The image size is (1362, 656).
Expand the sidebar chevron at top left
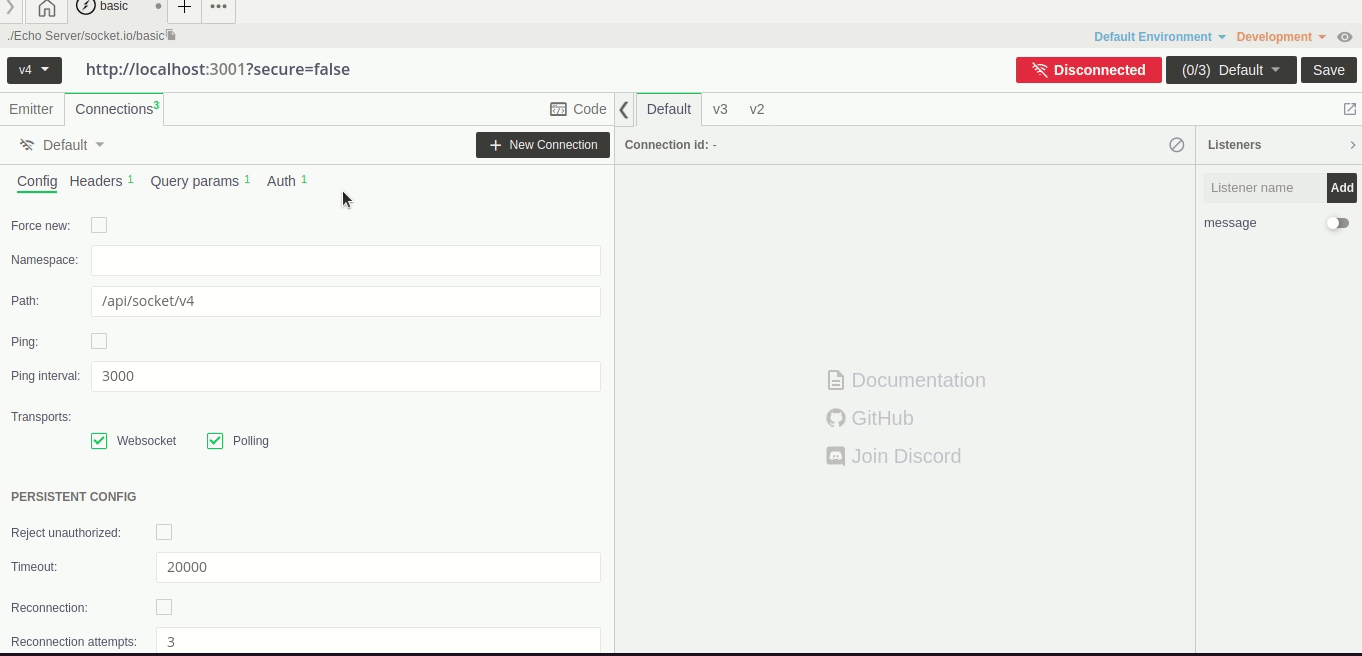point(10,7)
